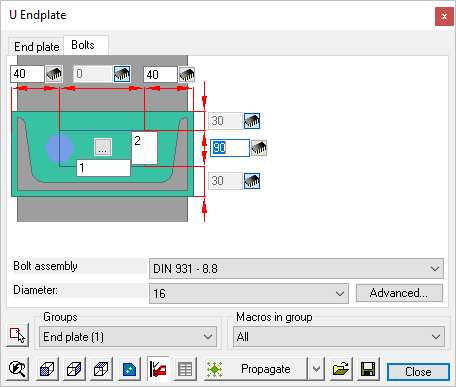
Task: Click the blue page with green diamond icon
Action: [x=129, y=369]
